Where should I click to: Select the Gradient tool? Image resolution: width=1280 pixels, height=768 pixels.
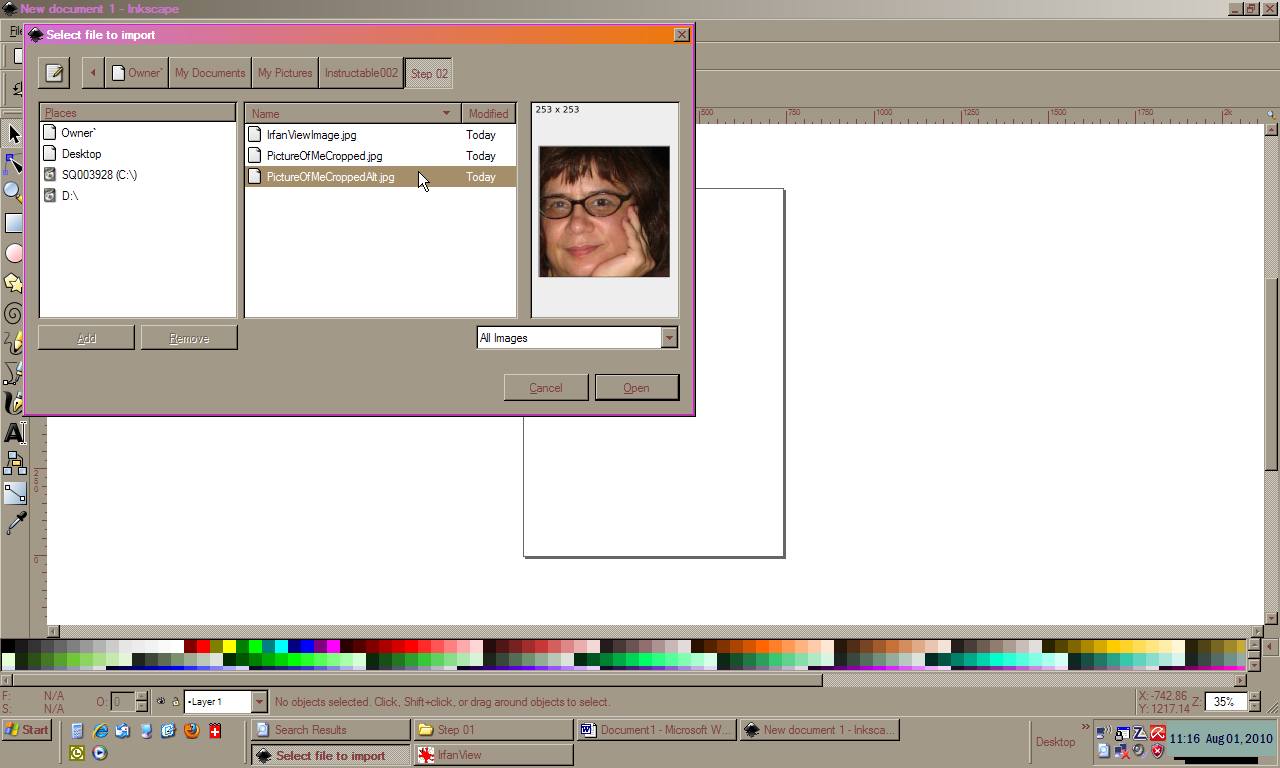coord(14,493)
